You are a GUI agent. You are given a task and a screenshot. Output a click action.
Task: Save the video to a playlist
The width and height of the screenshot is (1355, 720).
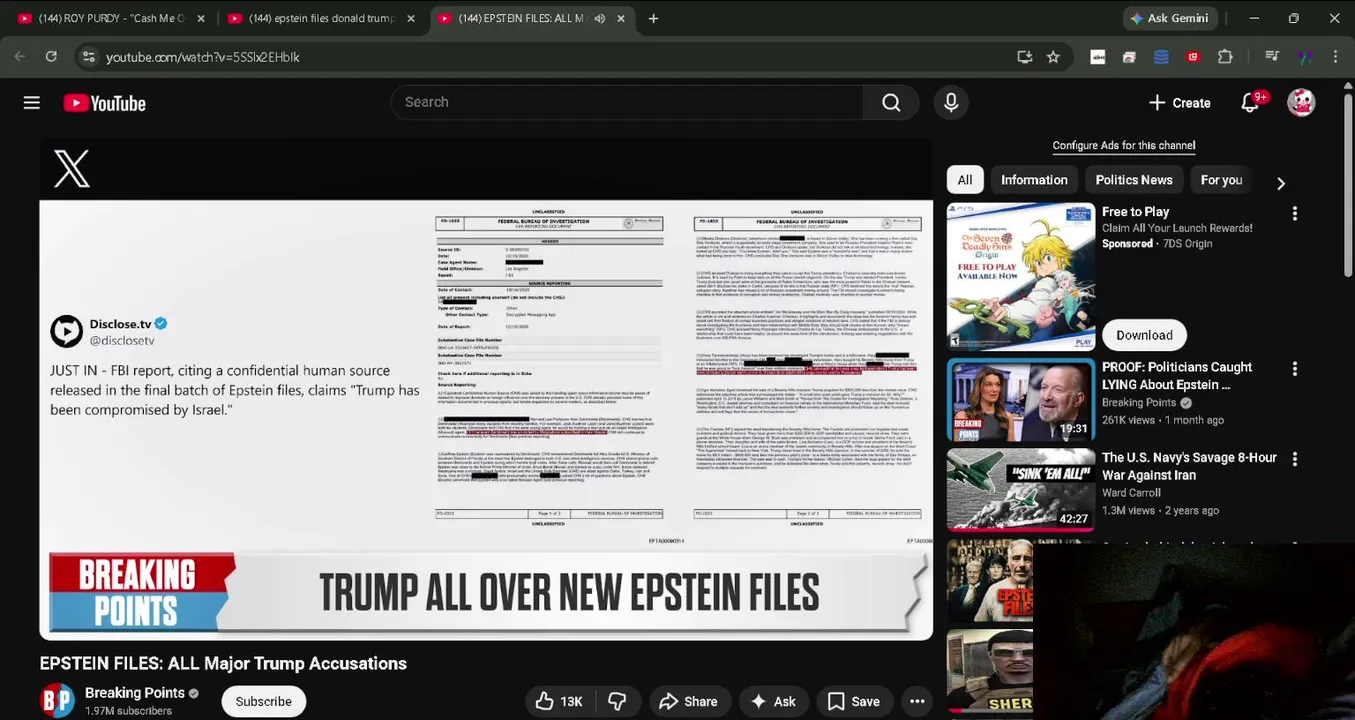point(853,701)
